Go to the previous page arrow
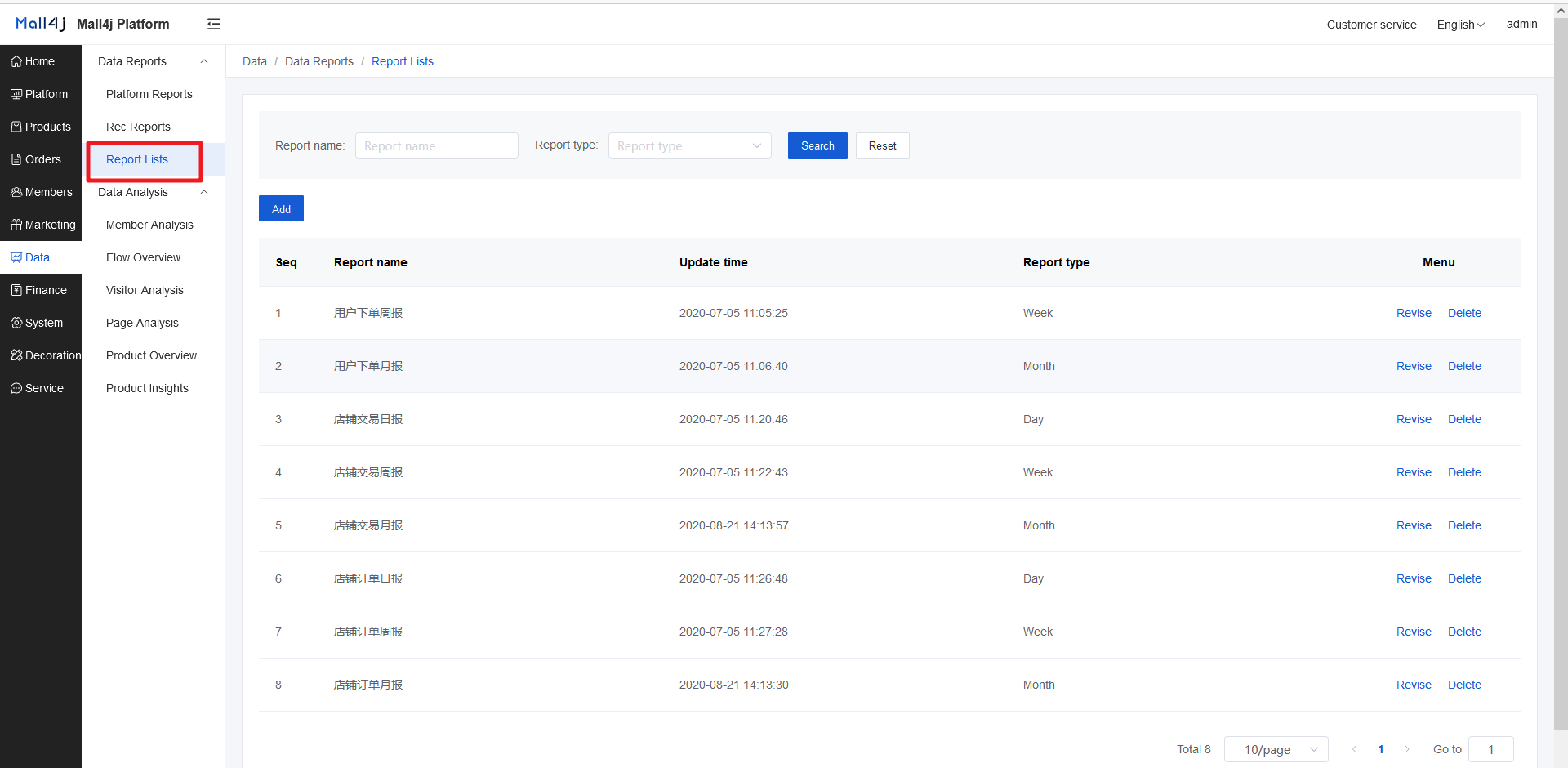The image size is (1568, 768). (x=1354, y=749)
